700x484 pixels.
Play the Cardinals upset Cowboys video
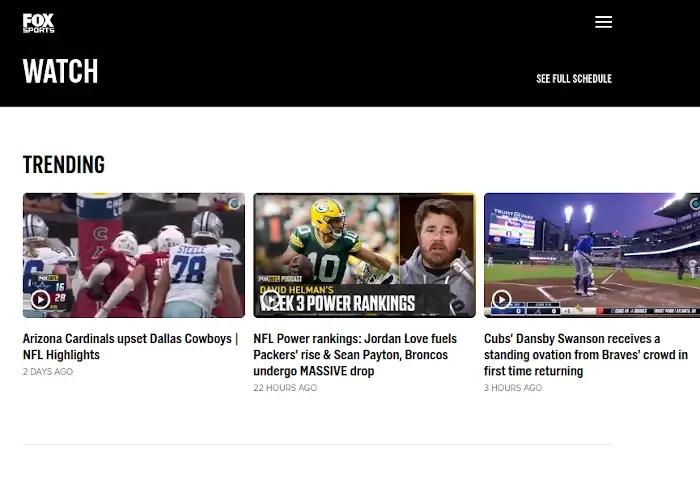click(40, 299)
